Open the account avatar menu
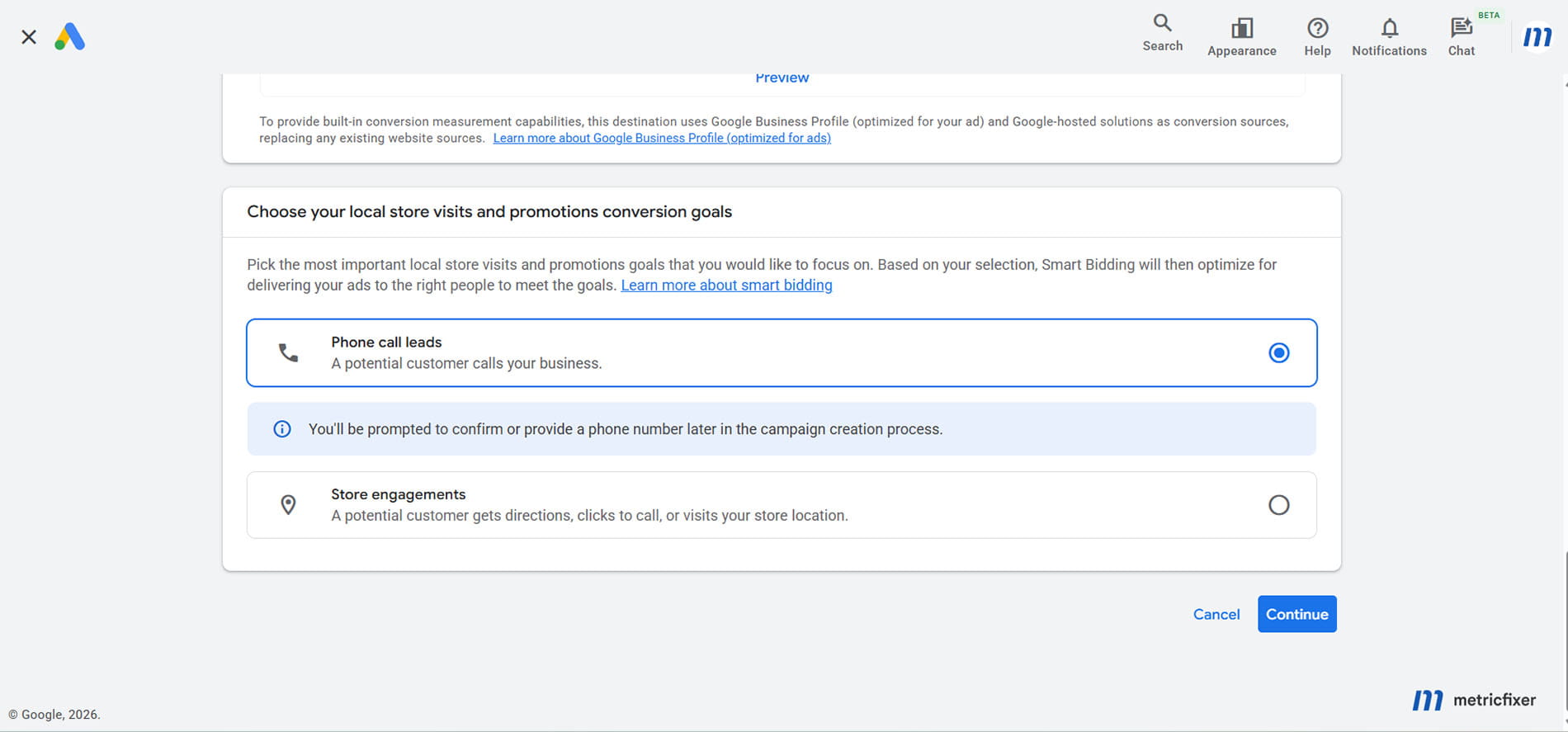1568x732 pixels. 1537,37
